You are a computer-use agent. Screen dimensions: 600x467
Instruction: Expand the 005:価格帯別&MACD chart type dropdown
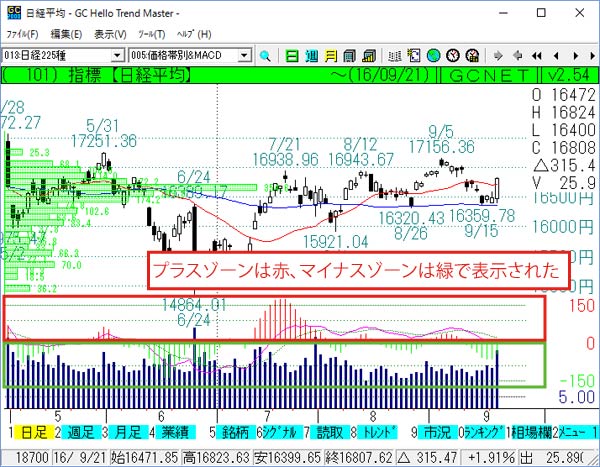click(x=245, y=56)
